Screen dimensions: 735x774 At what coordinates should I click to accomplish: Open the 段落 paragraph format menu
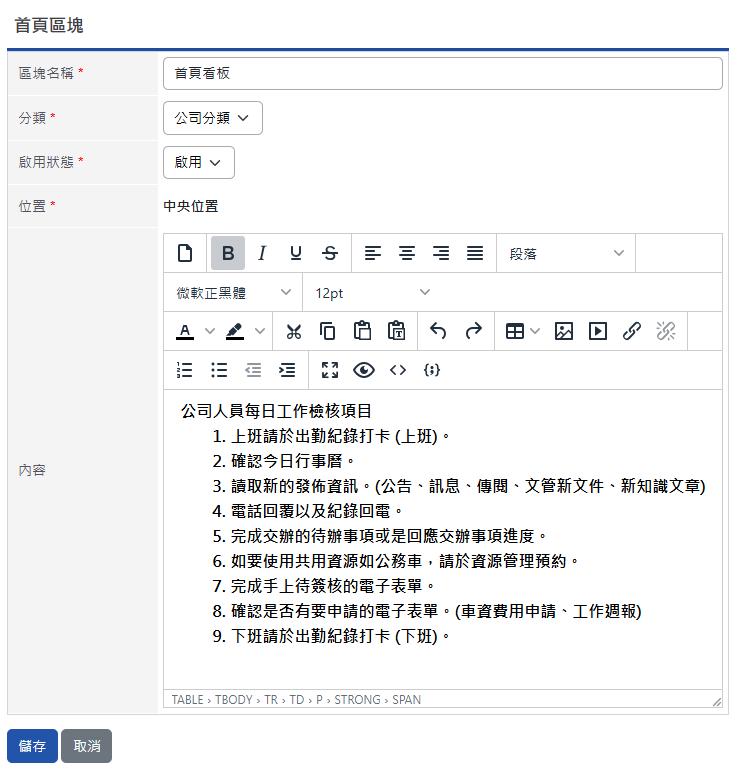[x=566, y=253]
